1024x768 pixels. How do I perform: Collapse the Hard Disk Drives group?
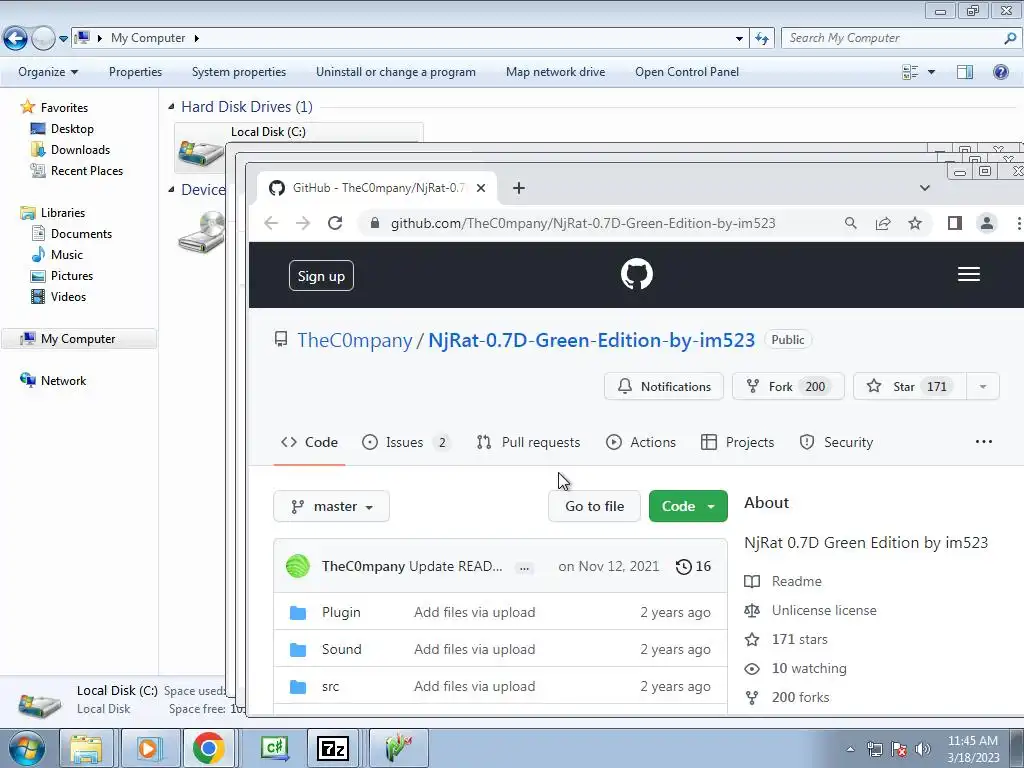pyautogui.click(x=171, y=106)
